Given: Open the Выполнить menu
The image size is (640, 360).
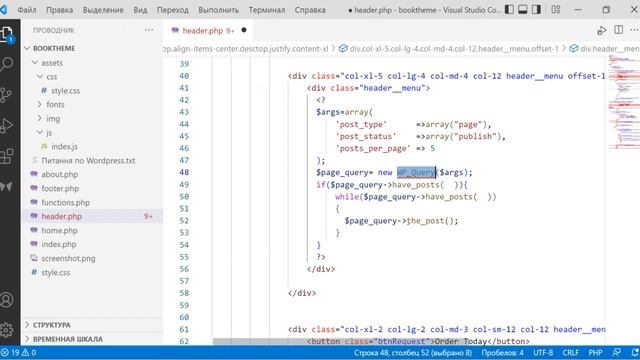Looking at the screenshot, I should (x=218, y=9).
